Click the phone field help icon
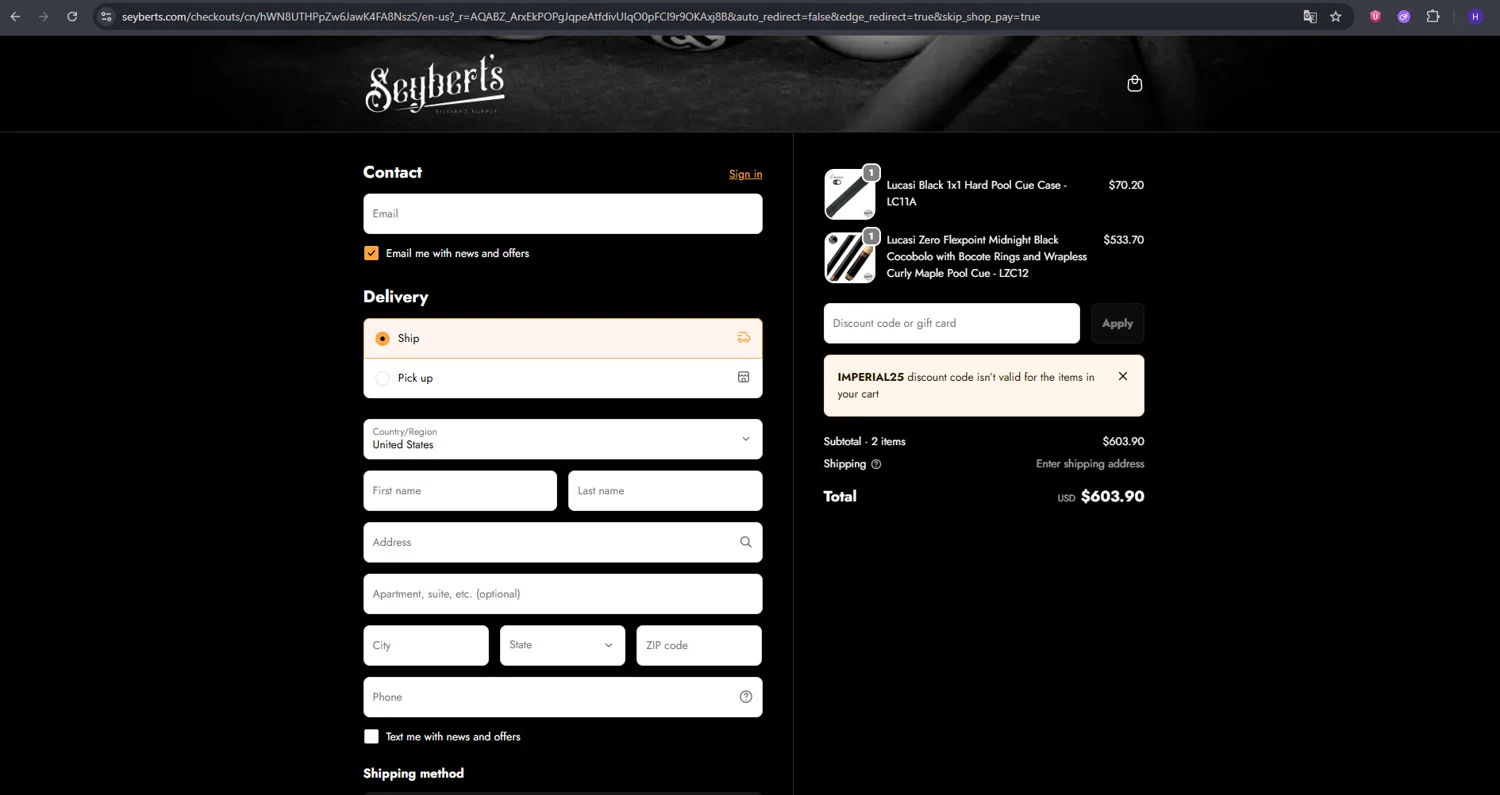The image size is (1500, 795). (745, 697)
